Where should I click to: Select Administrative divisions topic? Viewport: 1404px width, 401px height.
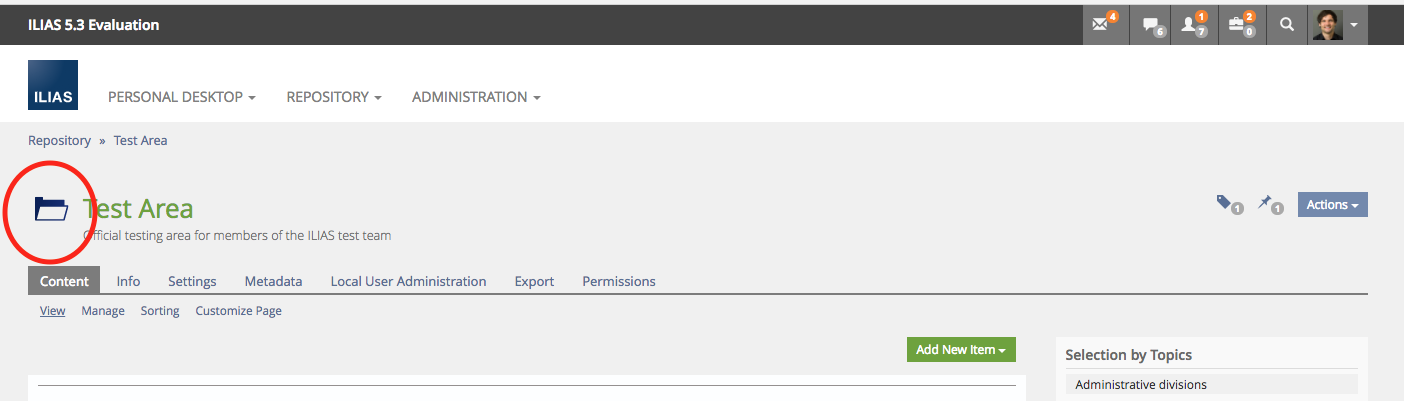[x=1141, y=384]
